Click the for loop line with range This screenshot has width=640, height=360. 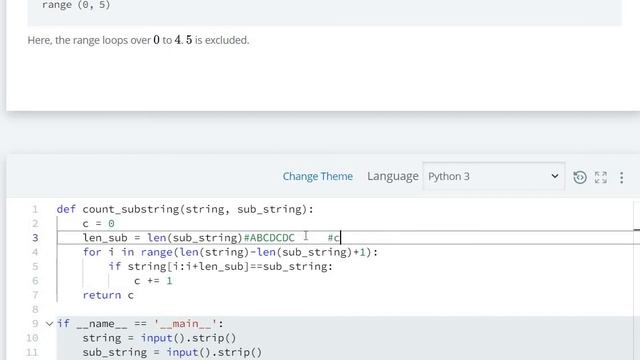[230, 252]
